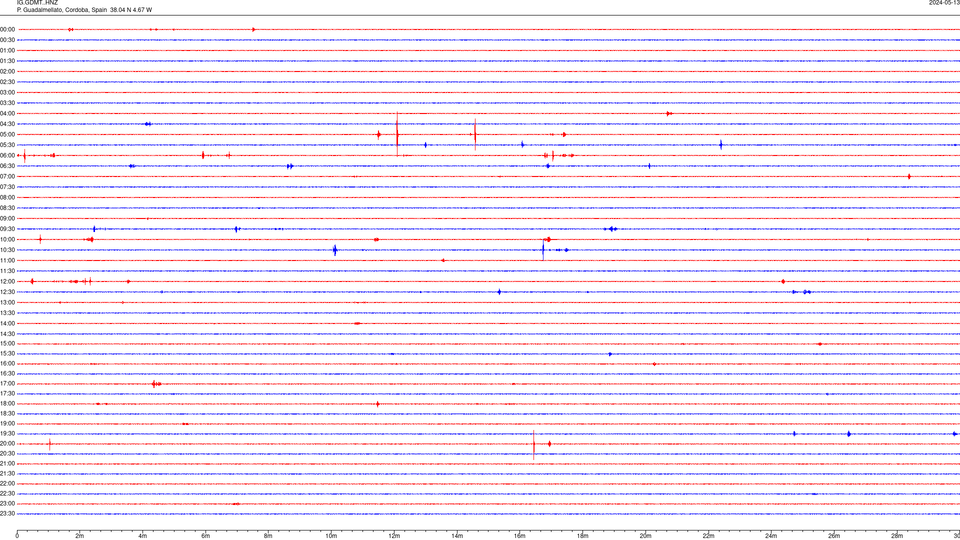Click the 15:00 trace label
Screen dimensions: 960x540
point(7,343)
